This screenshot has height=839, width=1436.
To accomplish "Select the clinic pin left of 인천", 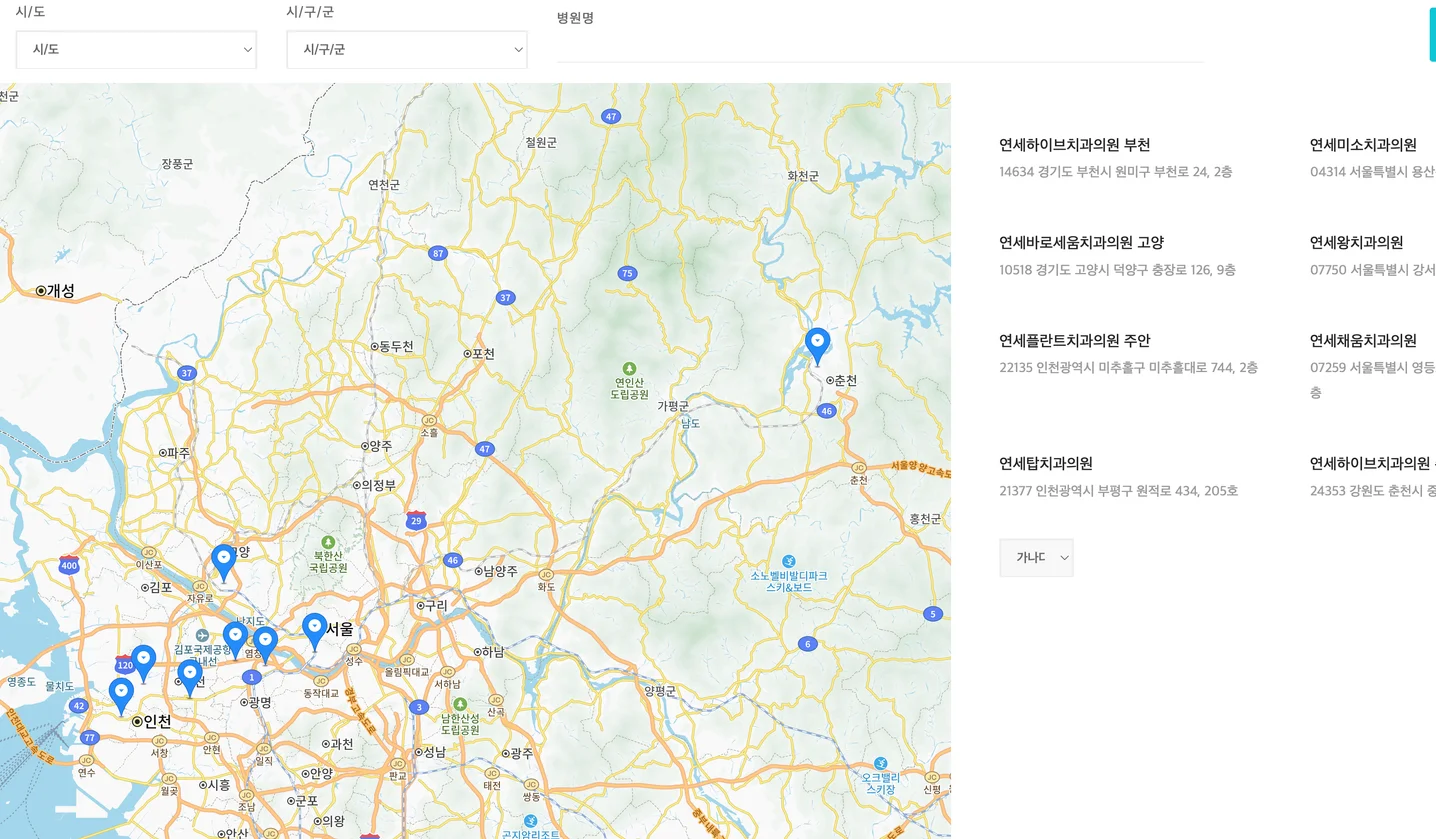I will (121, 696).
